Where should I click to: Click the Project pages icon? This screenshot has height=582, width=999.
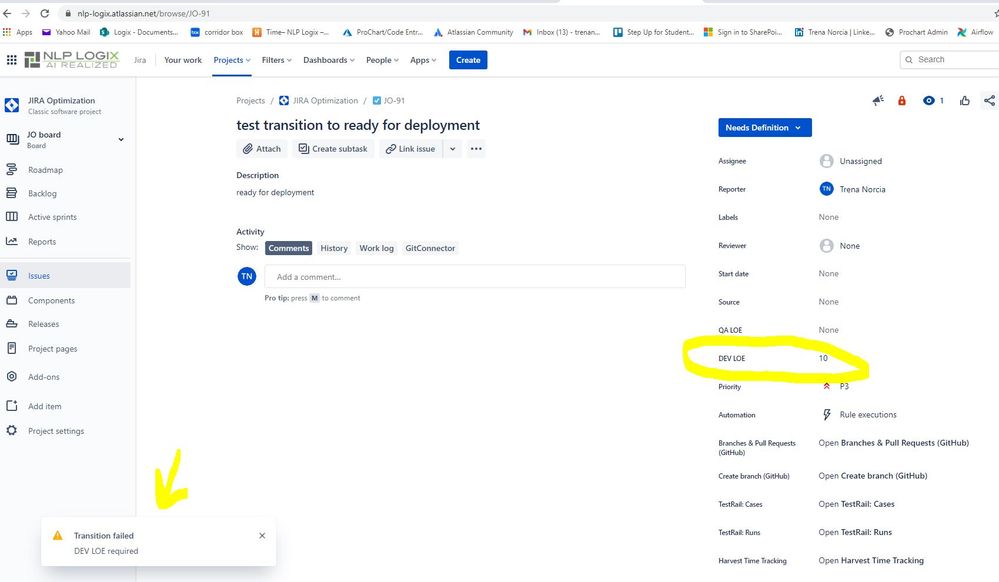(x=11, y=348)
